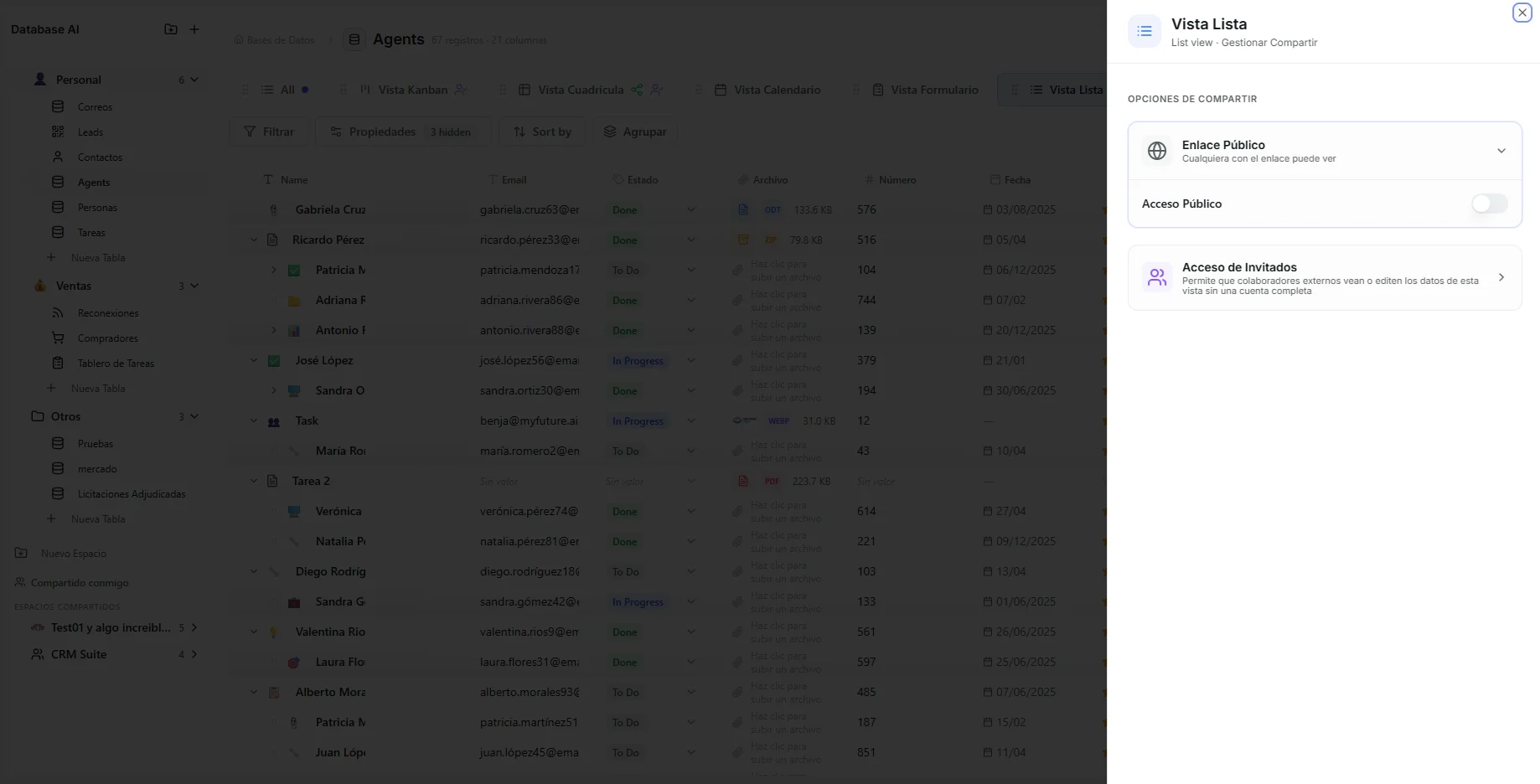1540x784 pixels.
Task: Click the calendar icon beside date 03/08/2025
Action: pyautogui.click(x=988, y=209)
